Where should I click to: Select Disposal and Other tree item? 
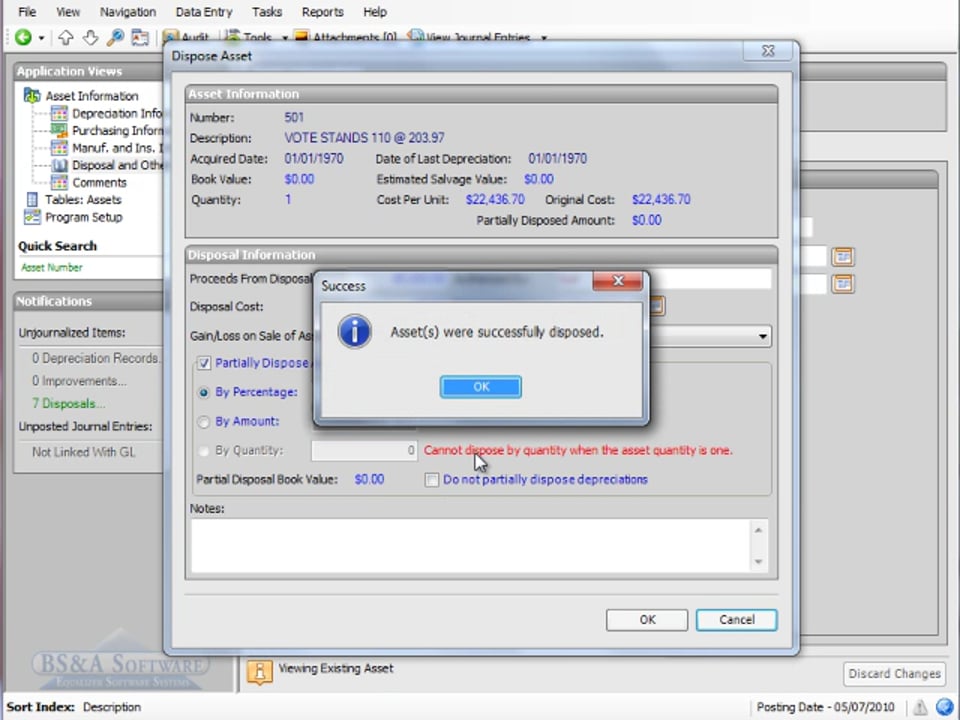[116, 165]
